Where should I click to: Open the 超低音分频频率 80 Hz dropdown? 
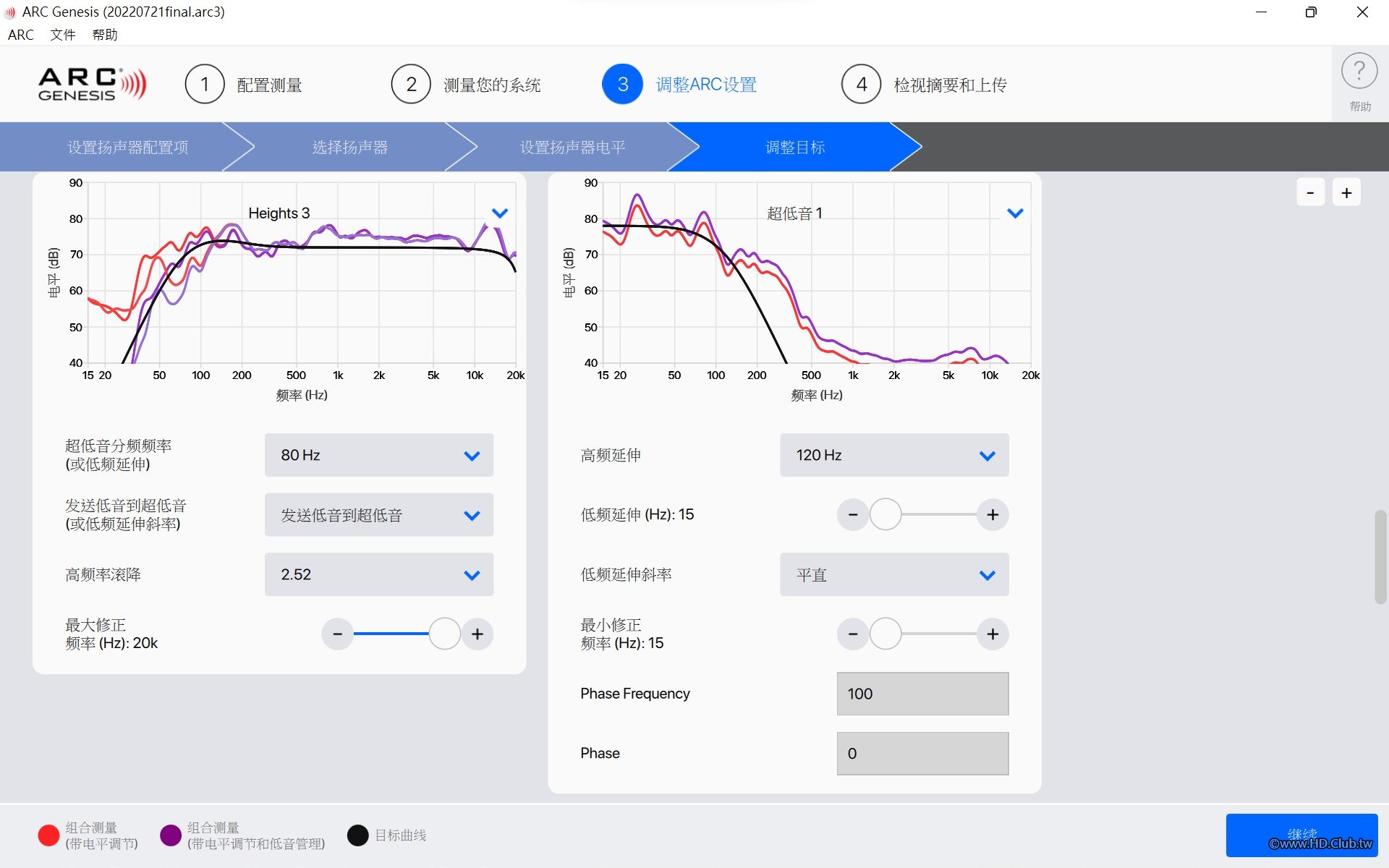(x=379, y=455)
